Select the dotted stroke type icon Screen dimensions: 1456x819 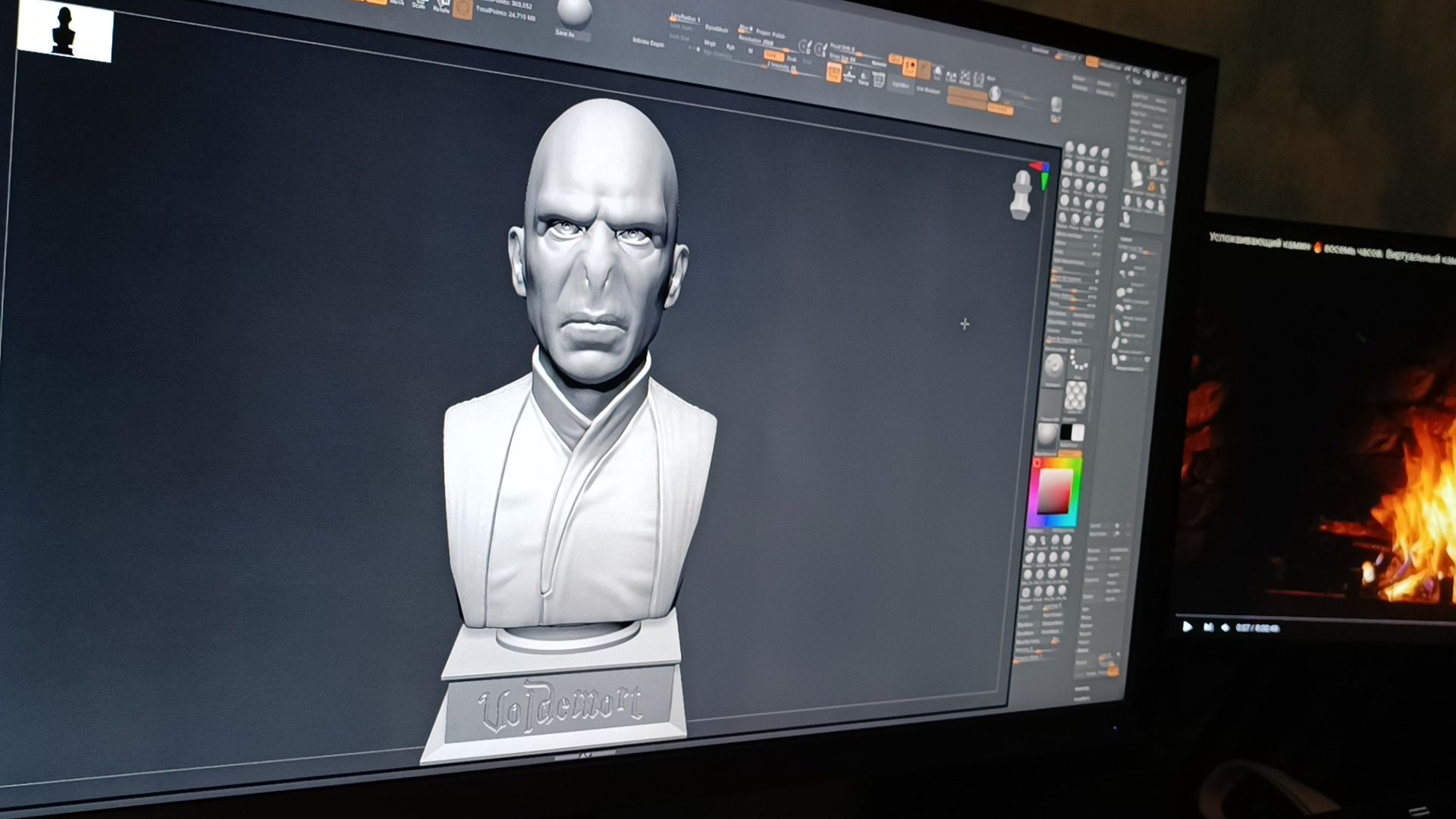pyautogui.click(x=1079, y=360)
